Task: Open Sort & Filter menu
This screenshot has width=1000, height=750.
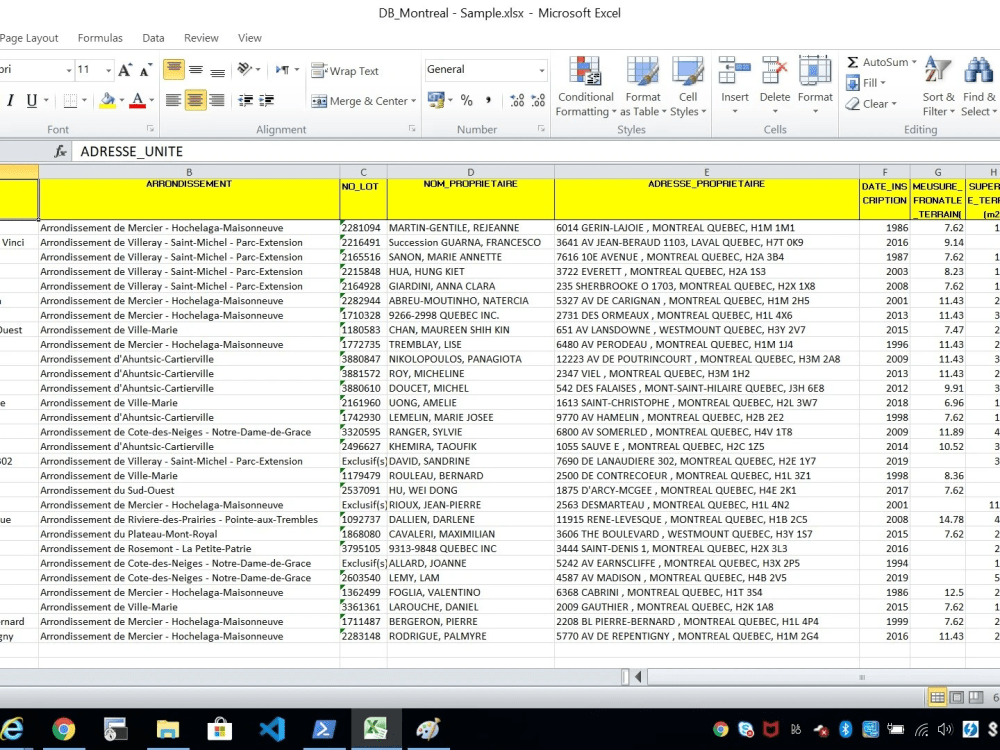Action: click(938, 87)
